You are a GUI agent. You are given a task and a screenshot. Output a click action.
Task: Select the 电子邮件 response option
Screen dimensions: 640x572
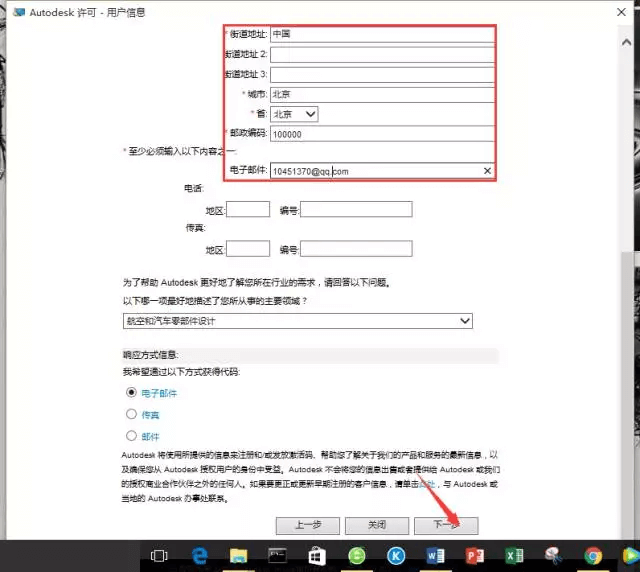(x=131, y=392)
